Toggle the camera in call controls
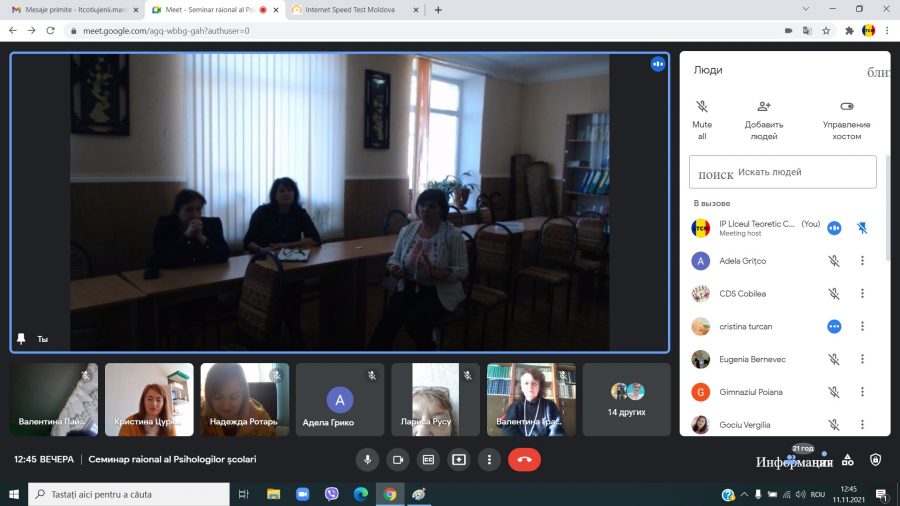Viewport: 900px width, 506px height. (398, 460)
